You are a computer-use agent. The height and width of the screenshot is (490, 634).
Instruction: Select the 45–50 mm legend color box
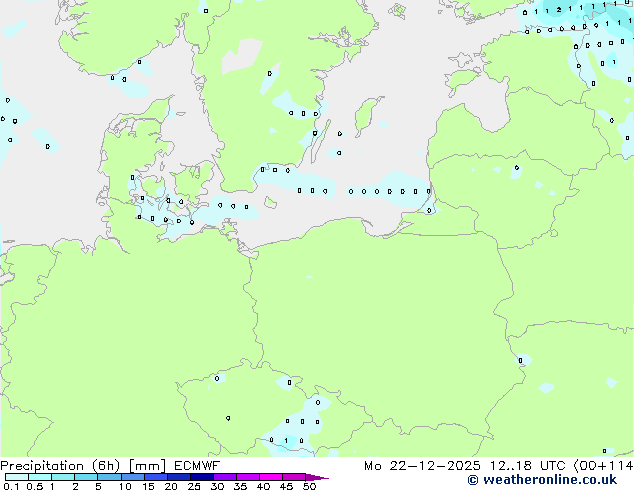pyautogui.click(x=294, y=477)
